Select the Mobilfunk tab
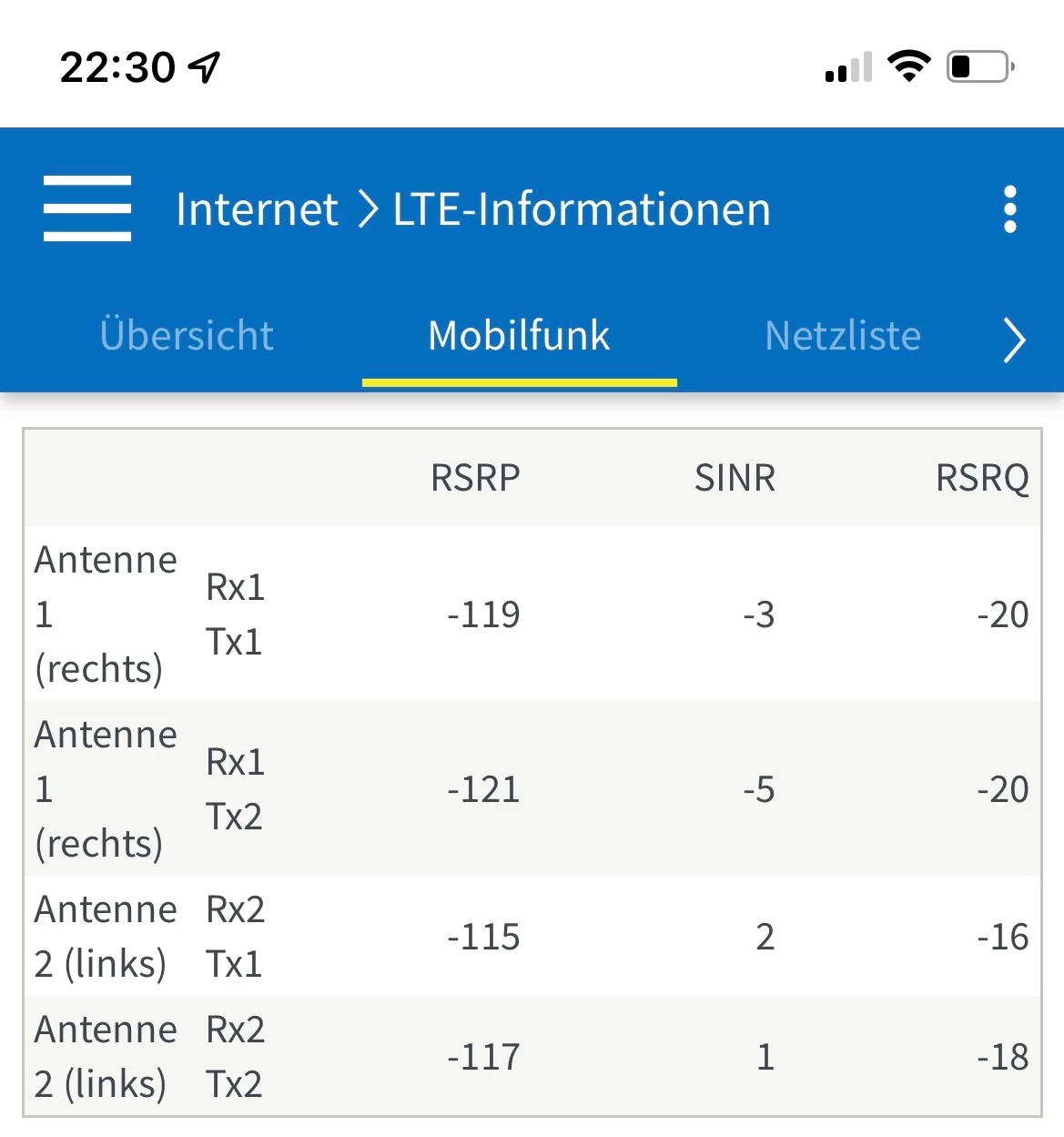Image resolution: width=1064 pixels, height=1137 pixels. [519, 336]
